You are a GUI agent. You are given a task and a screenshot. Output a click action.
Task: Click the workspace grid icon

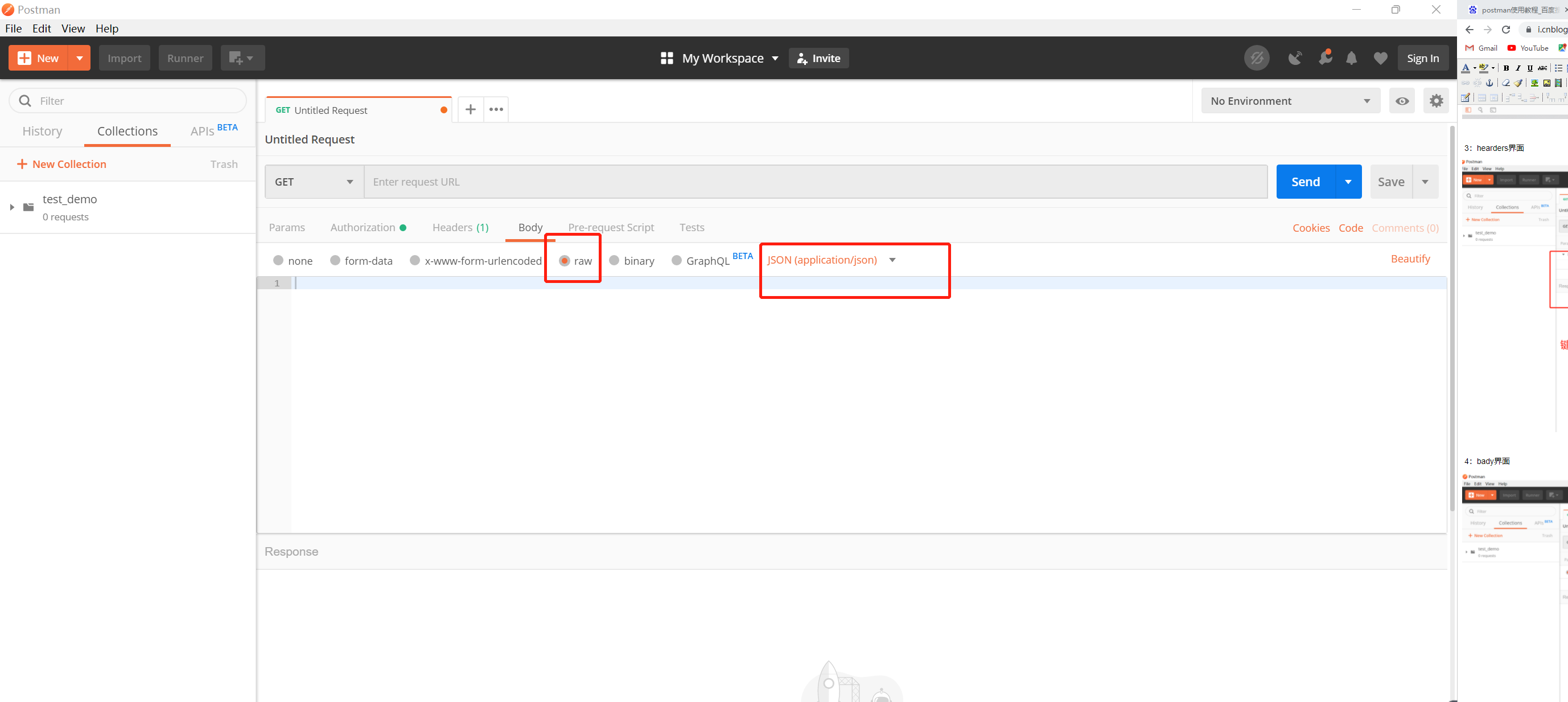point(666,58)
